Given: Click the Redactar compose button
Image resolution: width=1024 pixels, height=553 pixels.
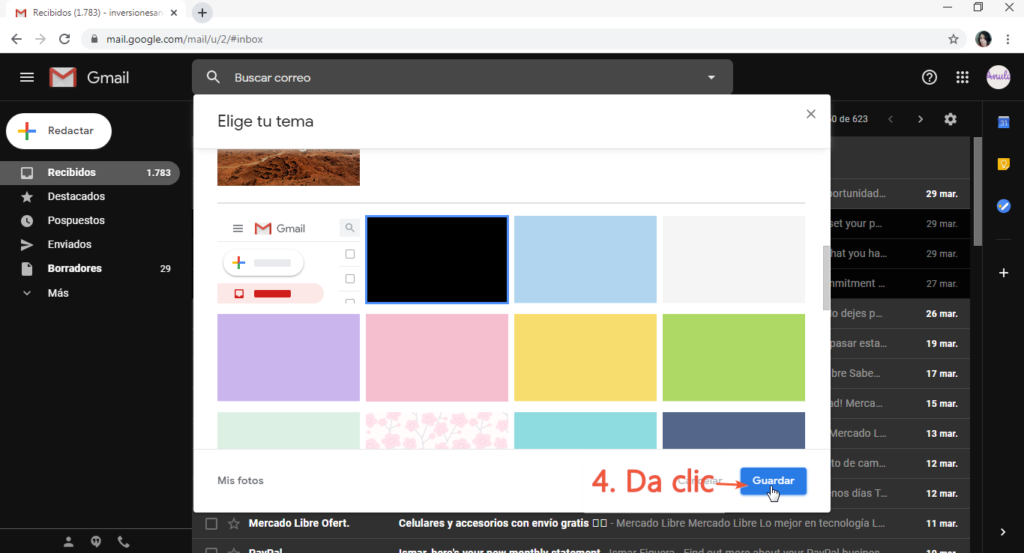Looking at the screenshot, I should coord(59,131).
